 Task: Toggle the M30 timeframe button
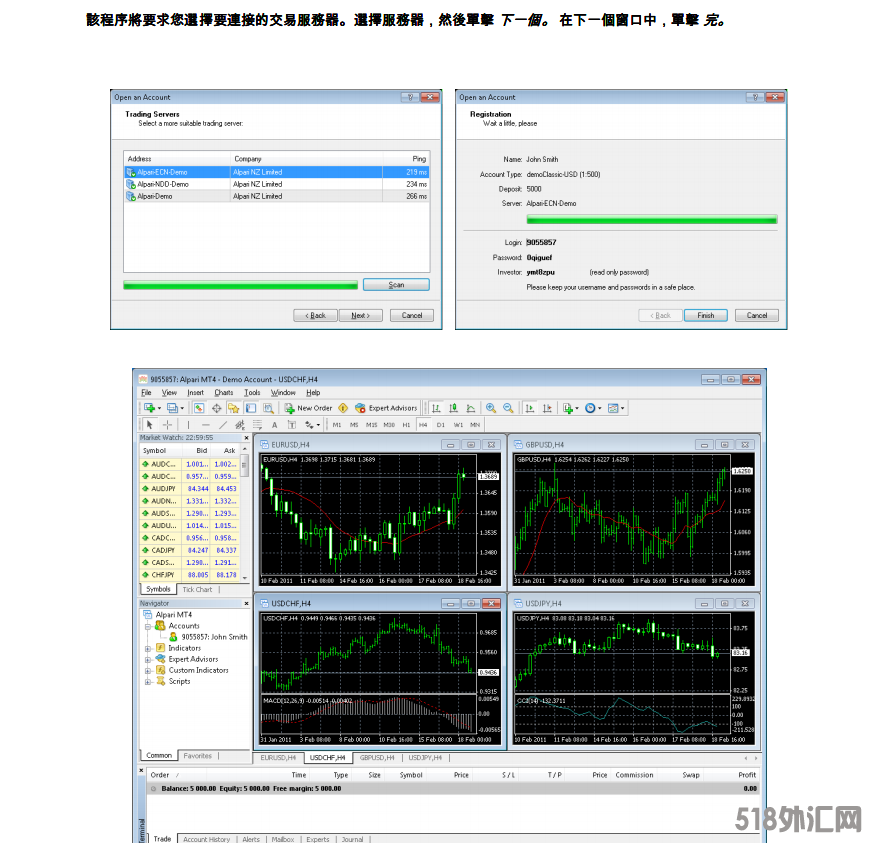[x=389, y=425]
